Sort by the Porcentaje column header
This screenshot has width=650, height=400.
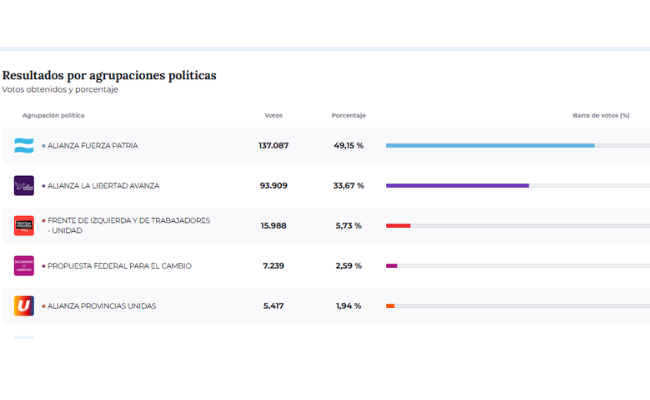[348, 115]
